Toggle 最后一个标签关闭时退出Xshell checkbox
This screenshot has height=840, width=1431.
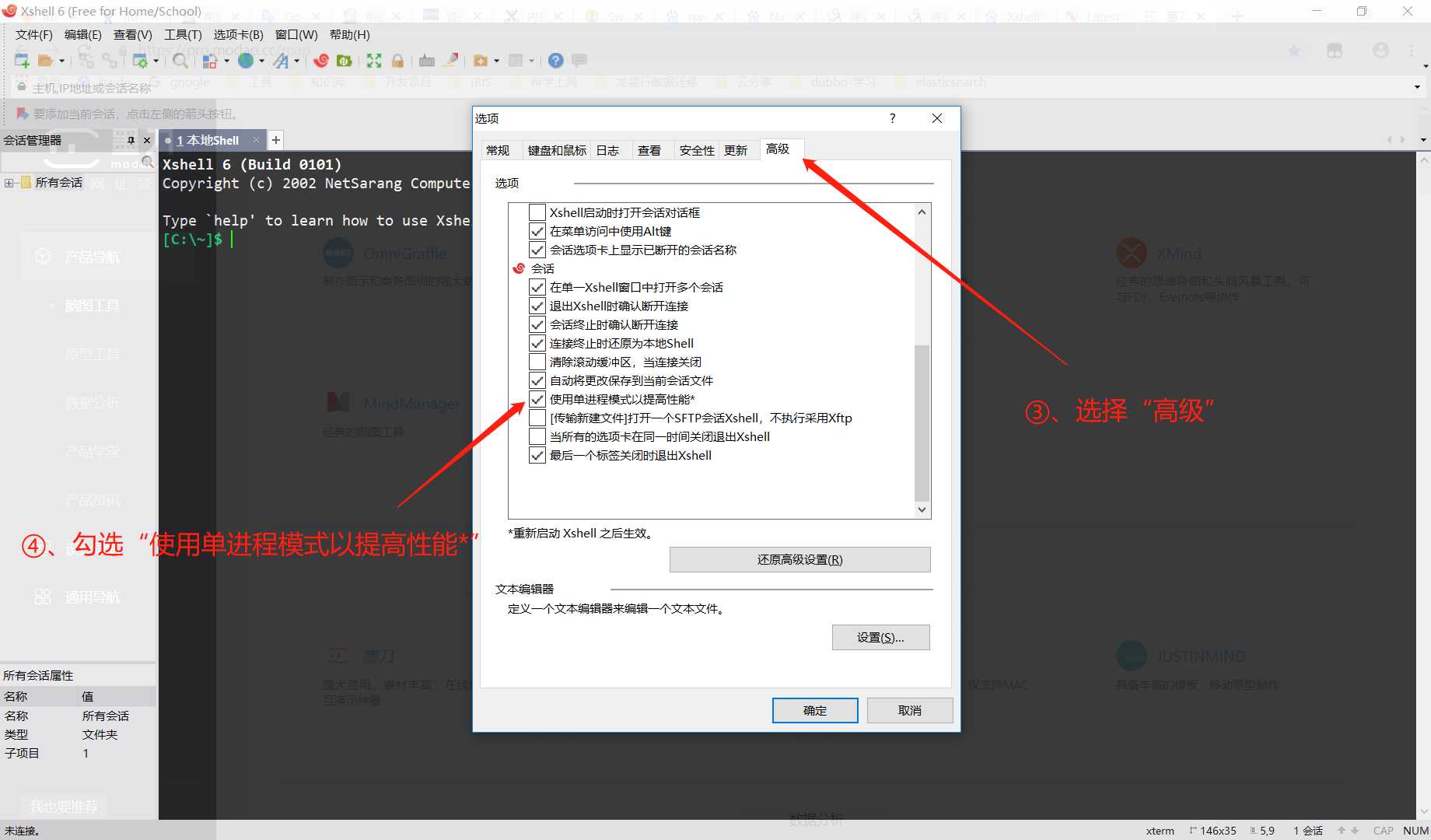(537, 455)
